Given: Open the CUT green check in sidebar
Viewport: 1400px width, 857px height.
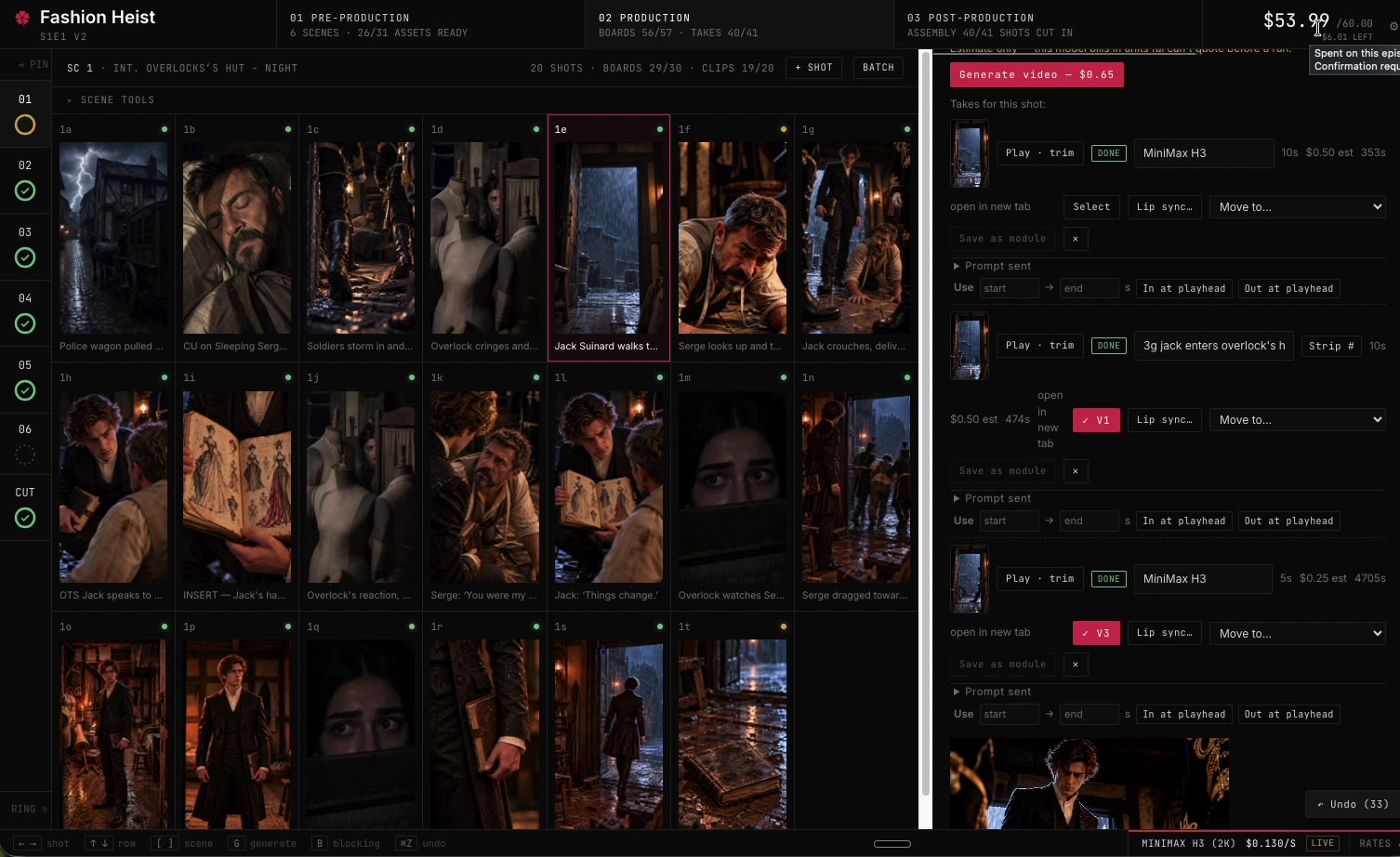Looking at the screenshot, I should (25, 518).
